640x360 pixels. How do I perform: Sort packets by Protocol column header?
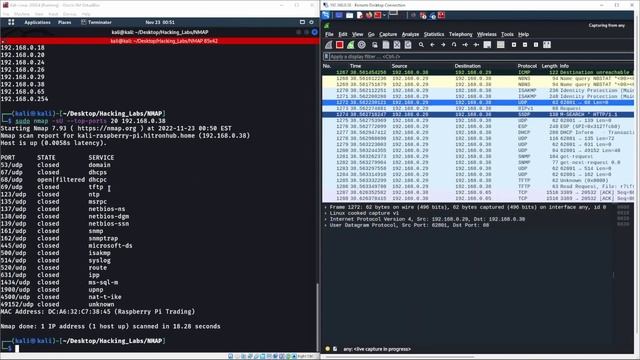click(x=527, y=66)
